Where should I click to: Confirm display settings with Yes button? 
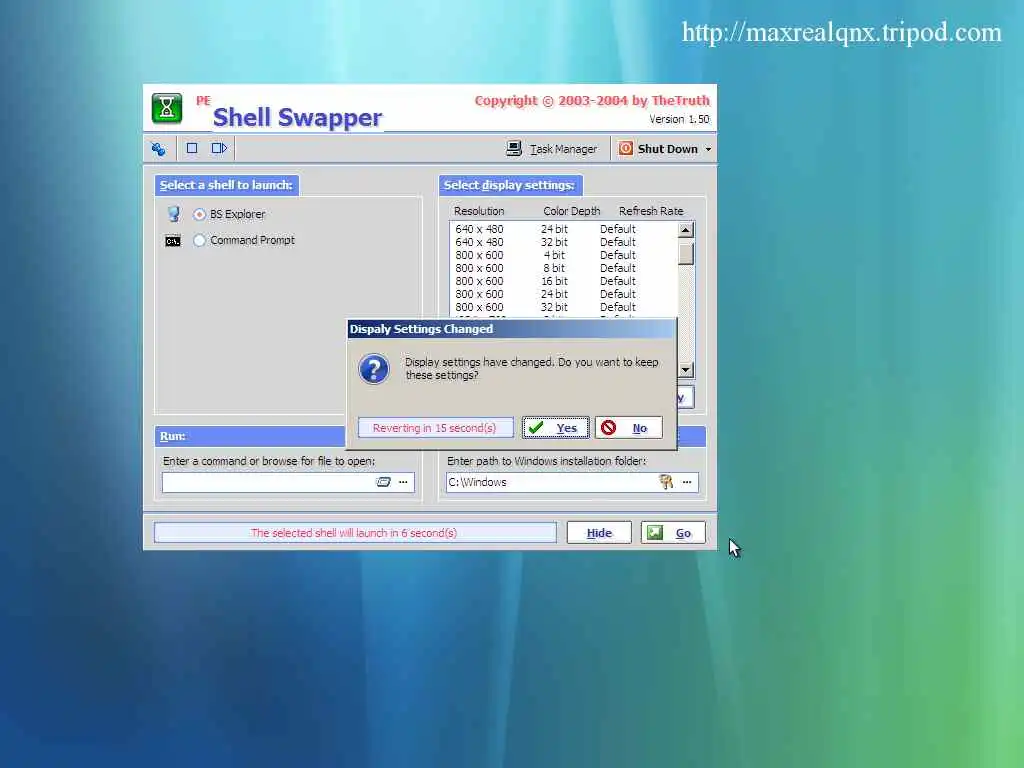pos(556,428)
